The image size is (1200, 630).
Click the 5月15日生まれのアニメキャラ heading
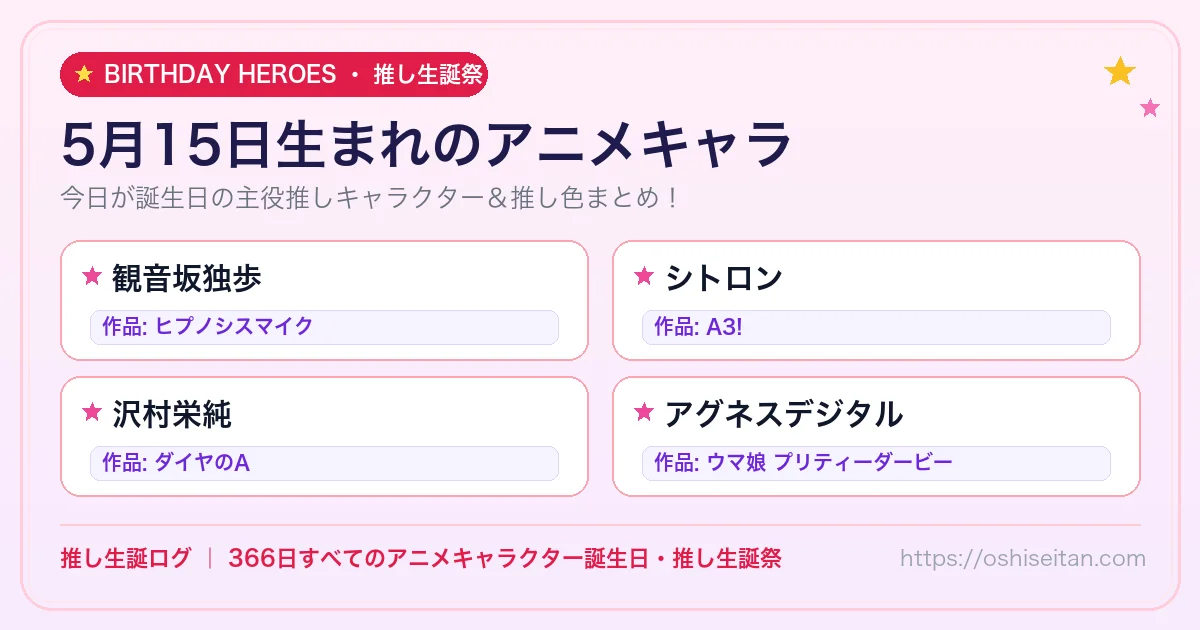pyautogui.click(x=427, y=145)
